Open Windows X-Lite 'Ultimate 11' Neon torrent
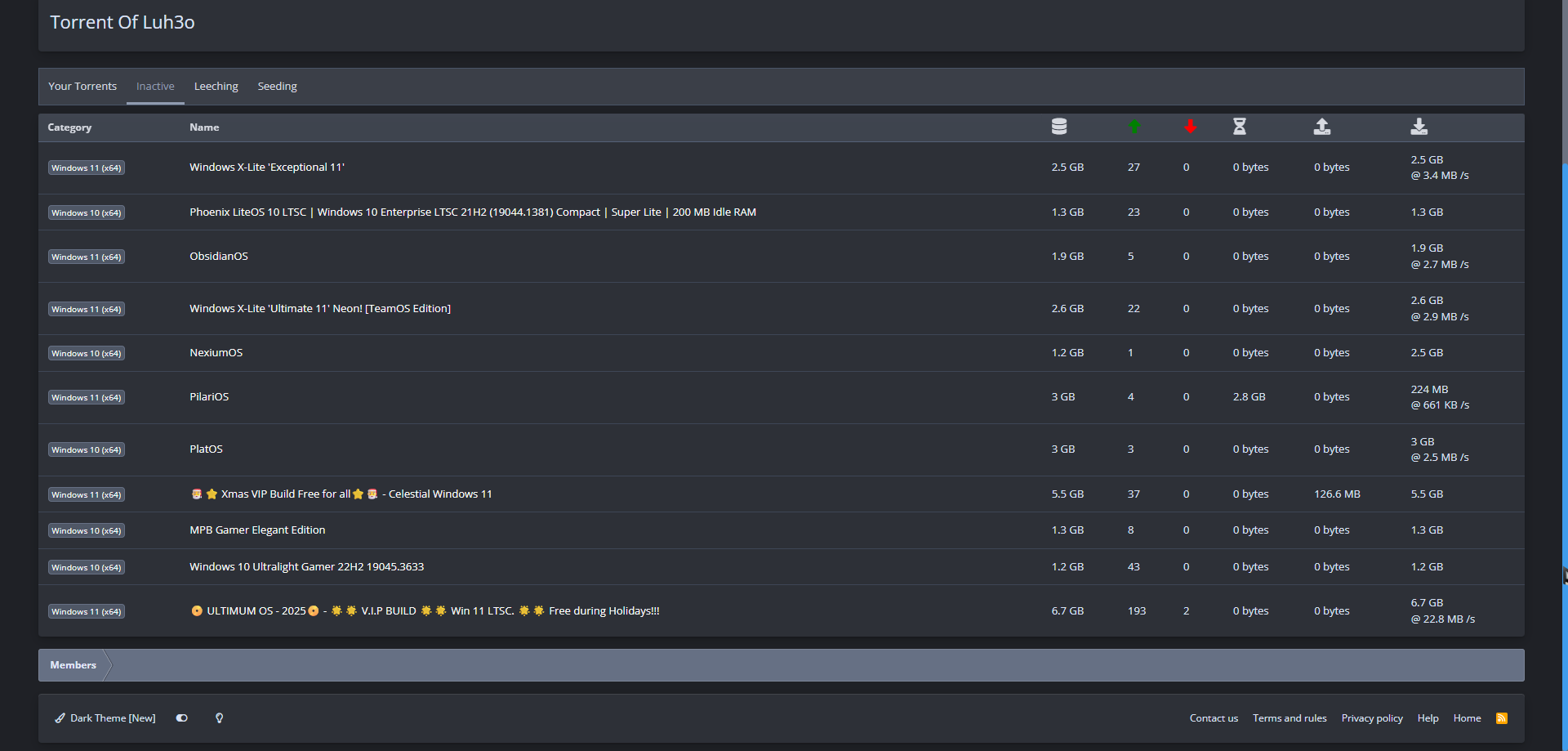Viewport: 1568px width, 751px height. [320, 309]
